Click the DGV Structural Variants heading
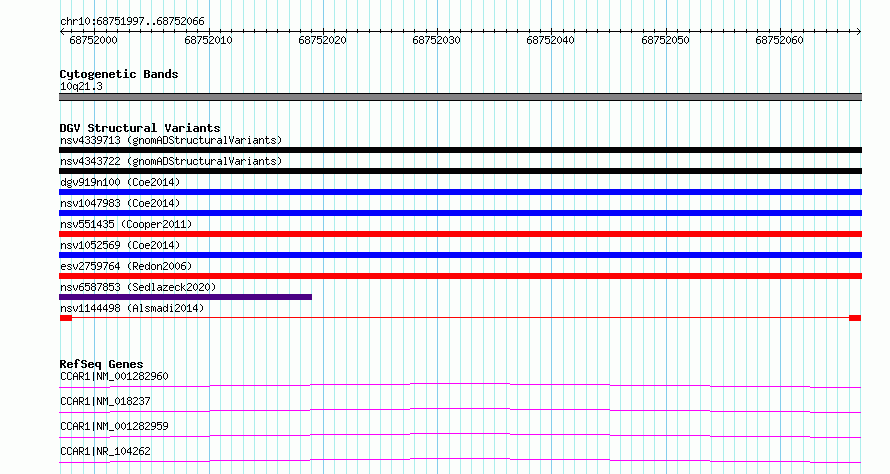This screenshot has height=474, width=890. 140,128
